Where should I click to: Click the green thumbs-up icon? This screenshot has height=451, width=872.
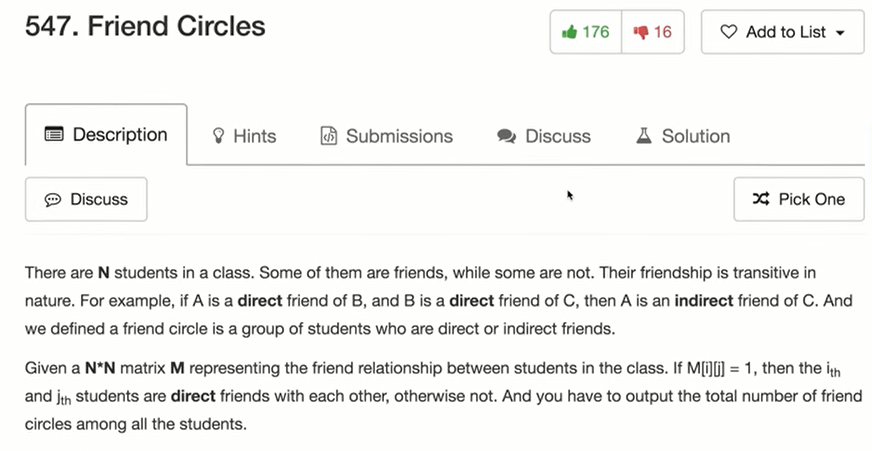click(570, 32)
